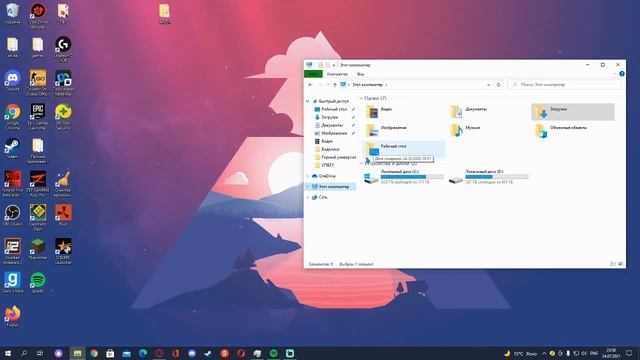The width and height of the screenshot is (640, 360).
Task: Expand the Сеть tree node arrow
Action: [308, 197]
